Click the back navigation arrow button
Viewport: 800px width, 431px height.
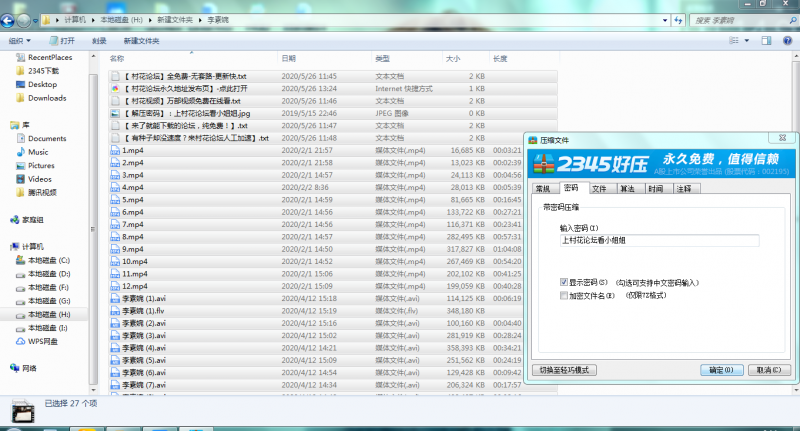pos(8,20)
